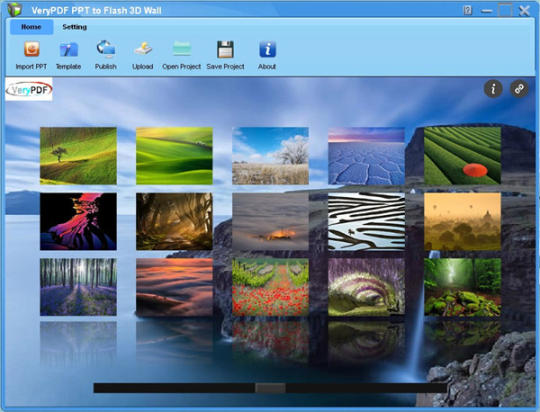Click the VeryPDF logo

[x=29, y=89]
